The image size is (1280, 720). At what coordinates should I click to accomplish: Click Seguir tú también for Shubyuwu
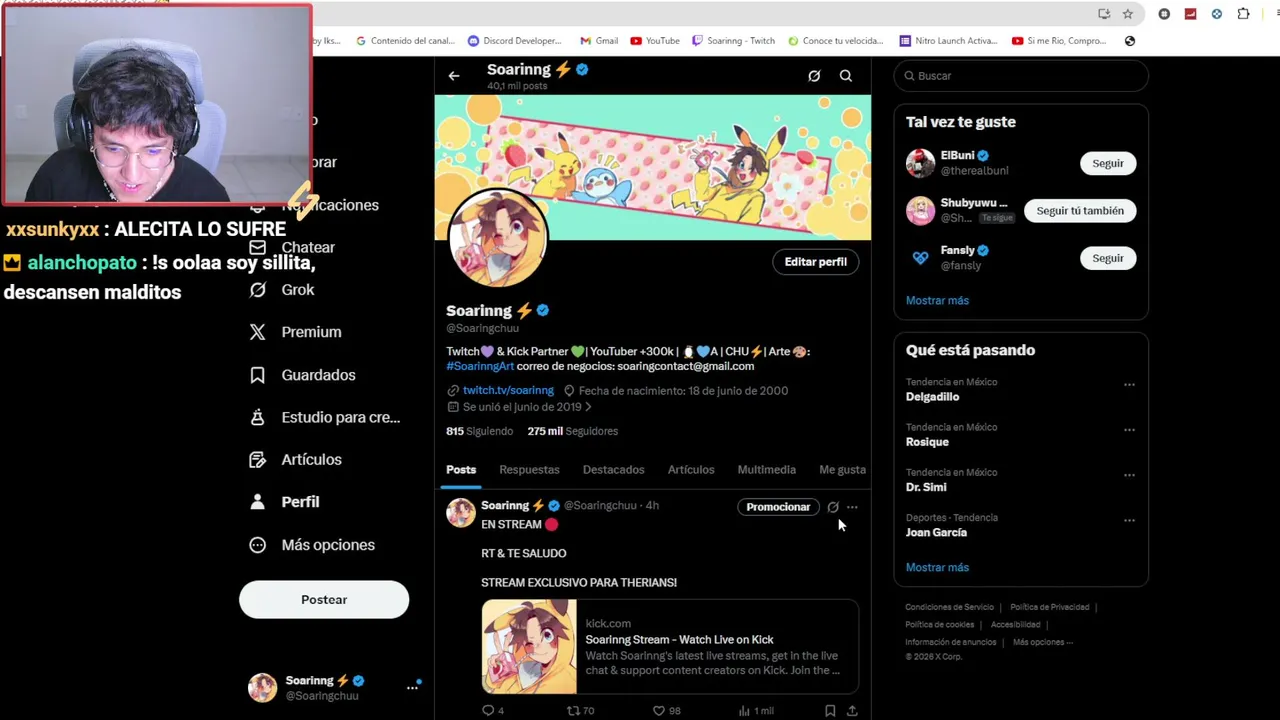point(1080,211)
